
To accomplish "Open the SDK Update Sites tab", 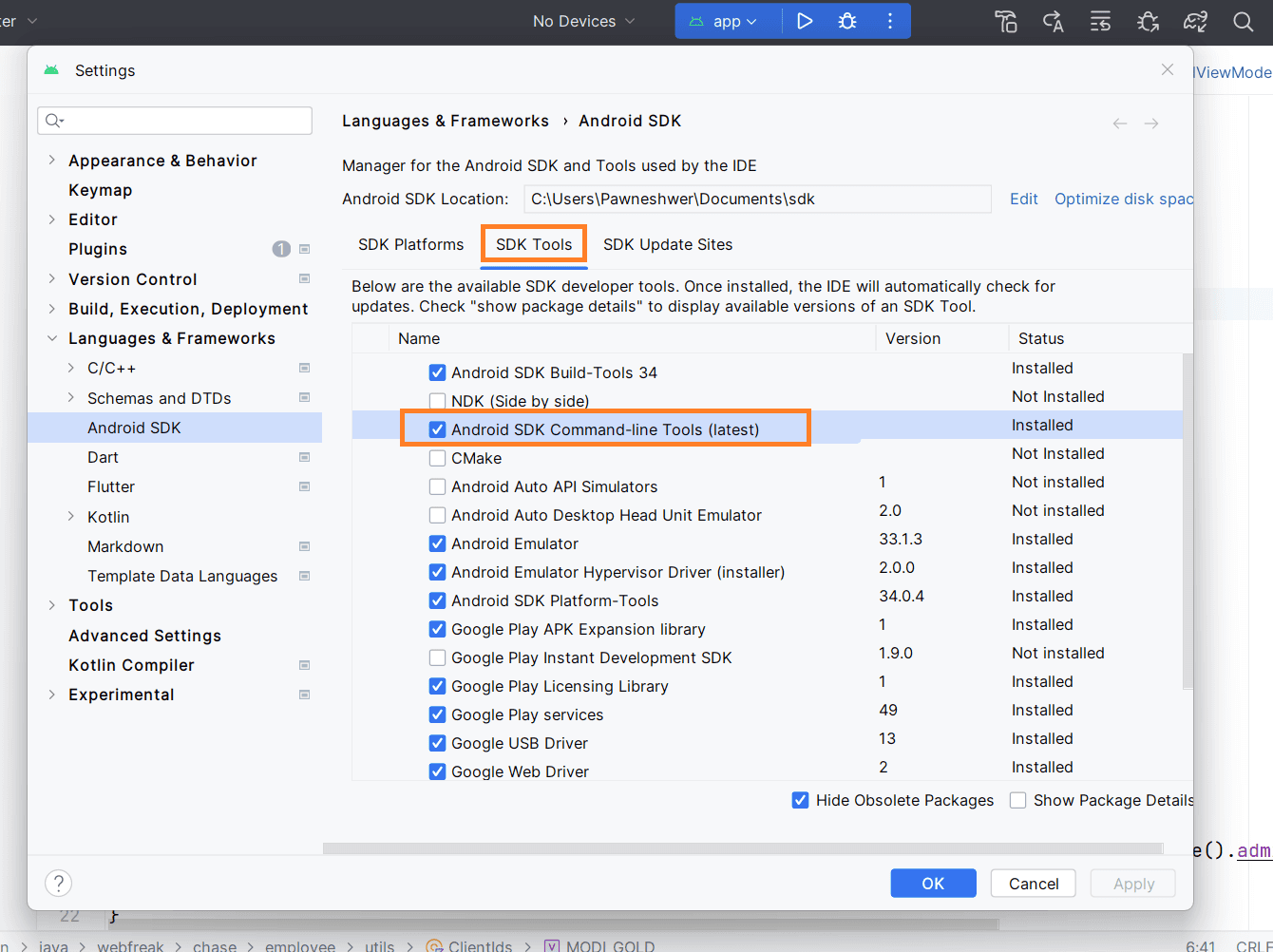I will coord(668,244).
